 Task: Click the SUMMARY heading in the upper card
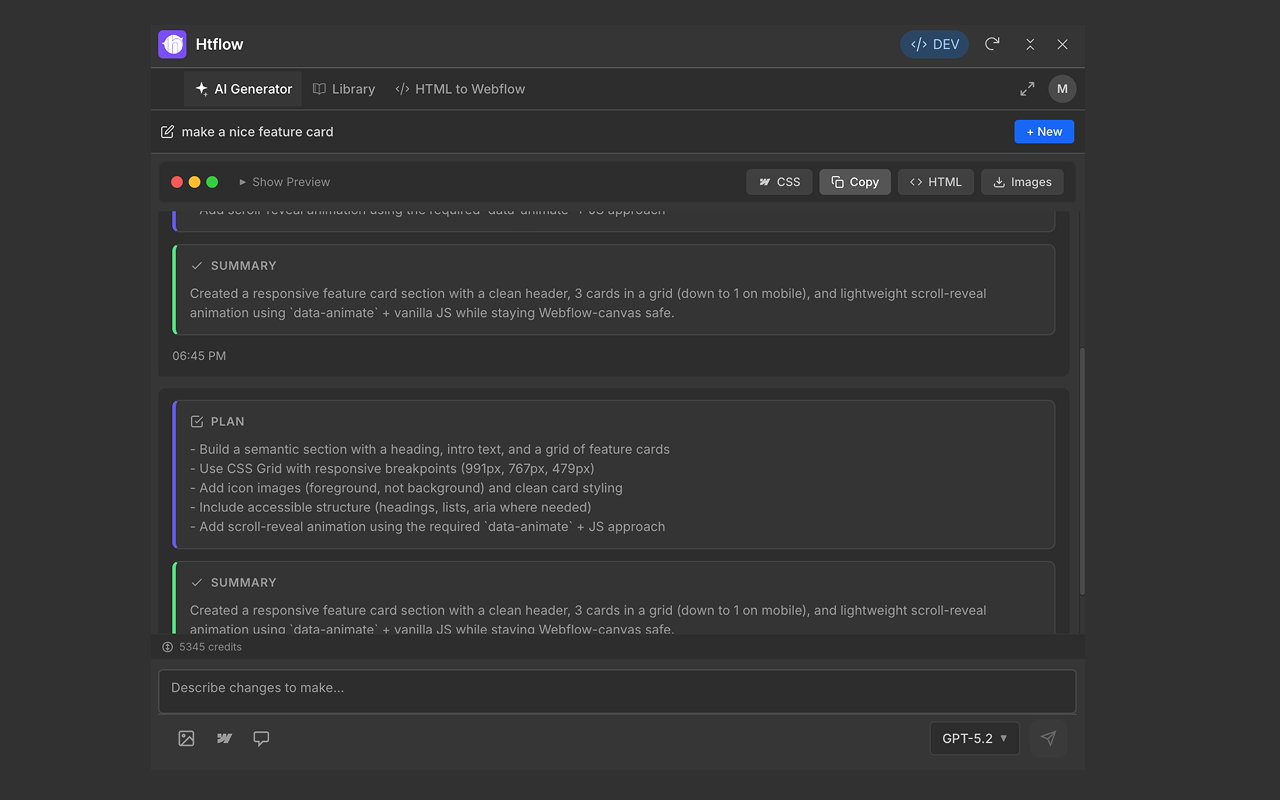point(243,266)
